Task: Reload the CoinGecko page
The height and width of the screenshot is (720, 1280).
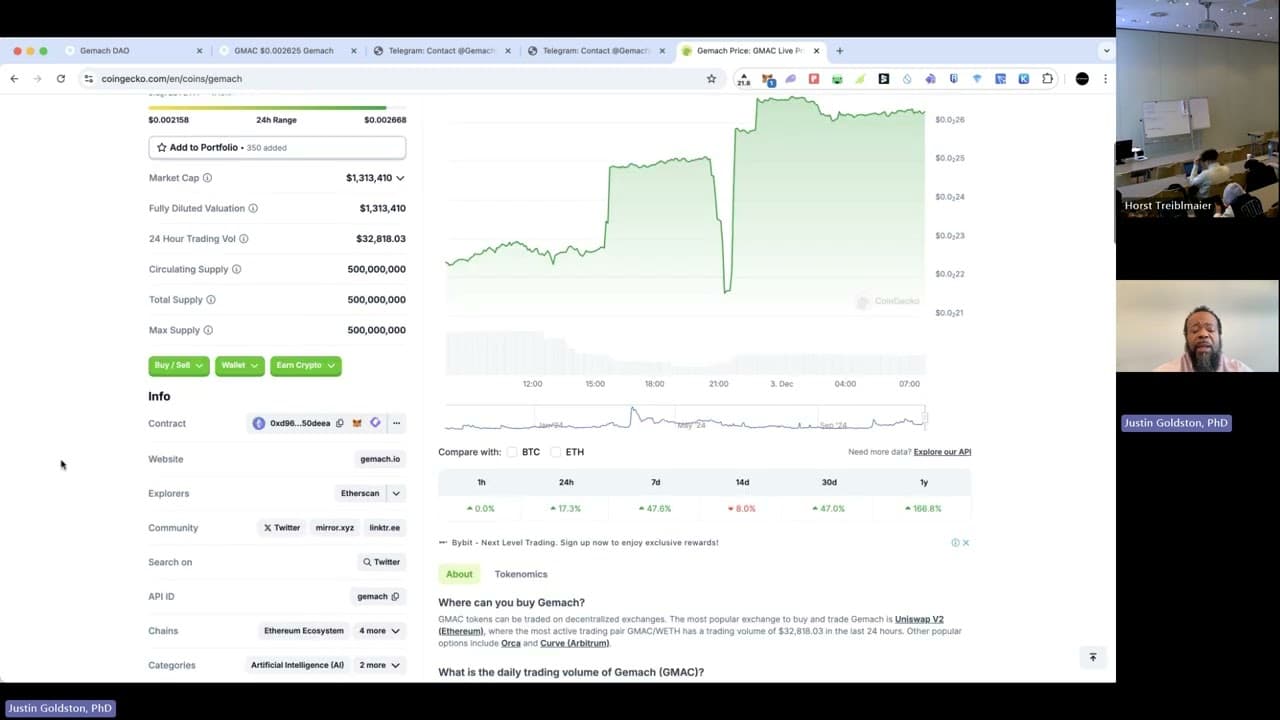Action: (61, 78)
